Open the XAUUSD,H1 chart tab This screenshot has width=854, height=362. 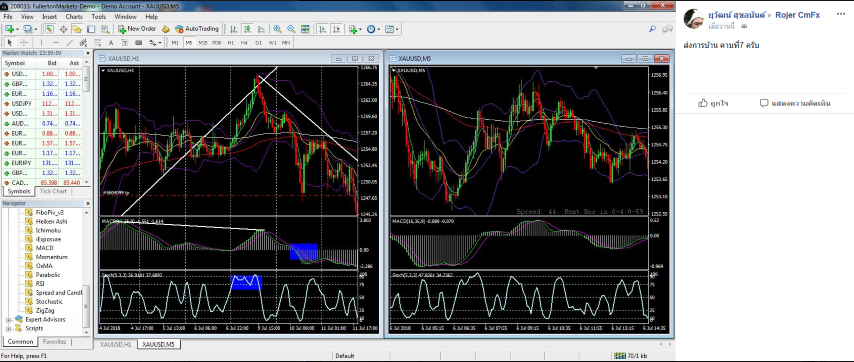(115, 345)
